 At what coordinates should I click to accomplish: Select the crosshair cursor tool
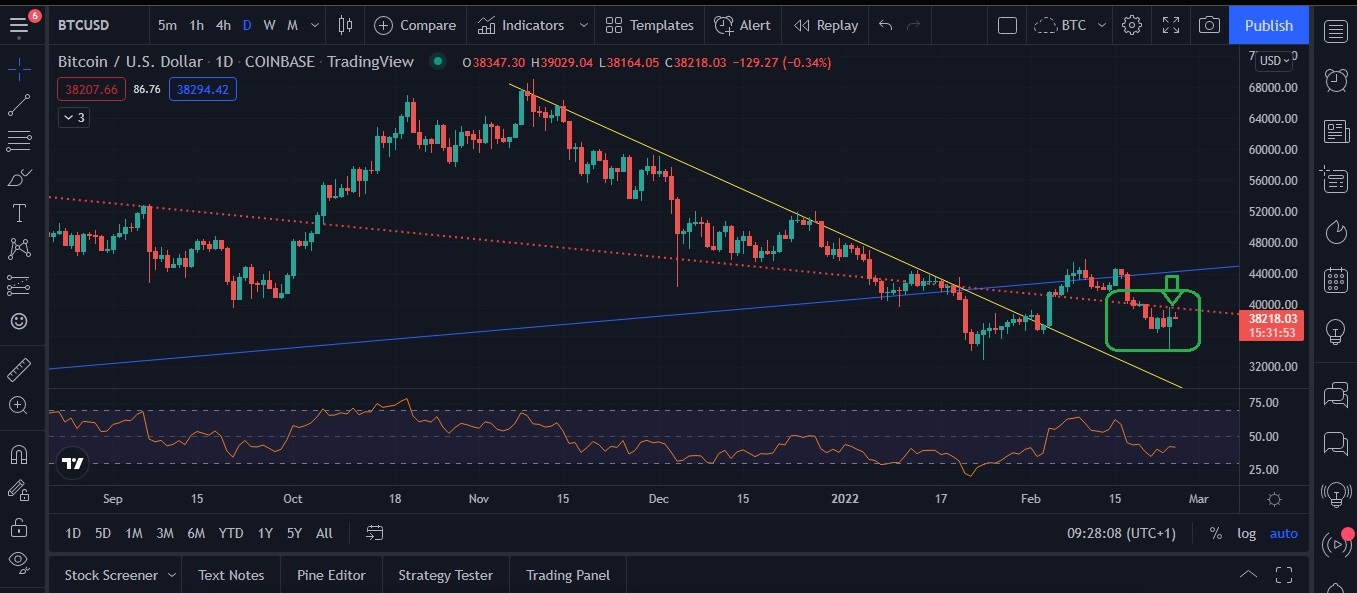pyautogui.click(x=19, y=70)
